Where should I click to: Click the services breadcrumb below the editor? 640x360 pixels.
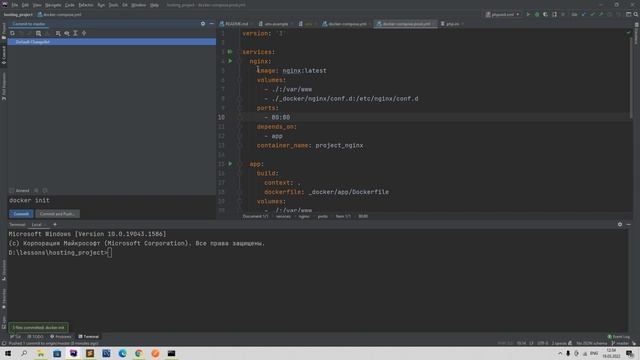283,216
